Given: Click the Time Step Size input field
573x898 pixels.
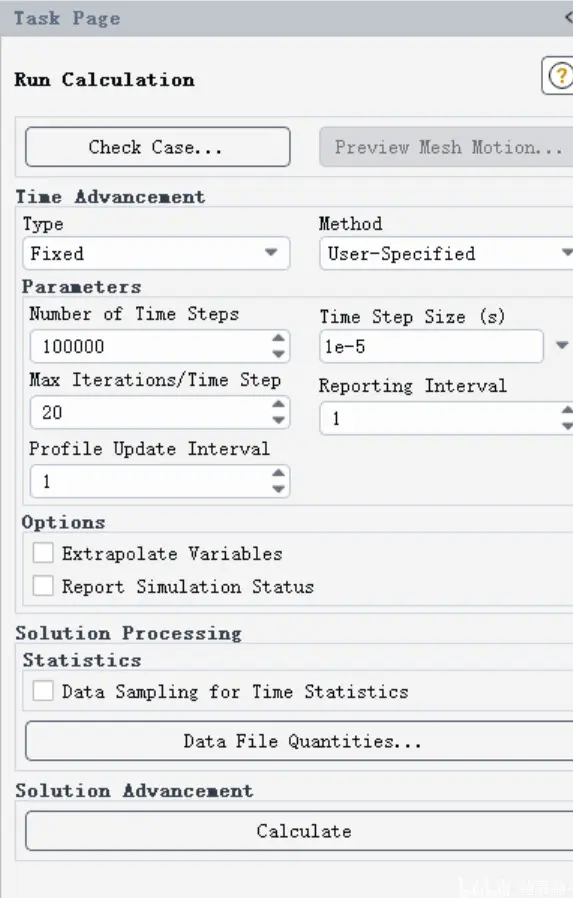Looking at the screenshot, I should (x=432, y=346).
